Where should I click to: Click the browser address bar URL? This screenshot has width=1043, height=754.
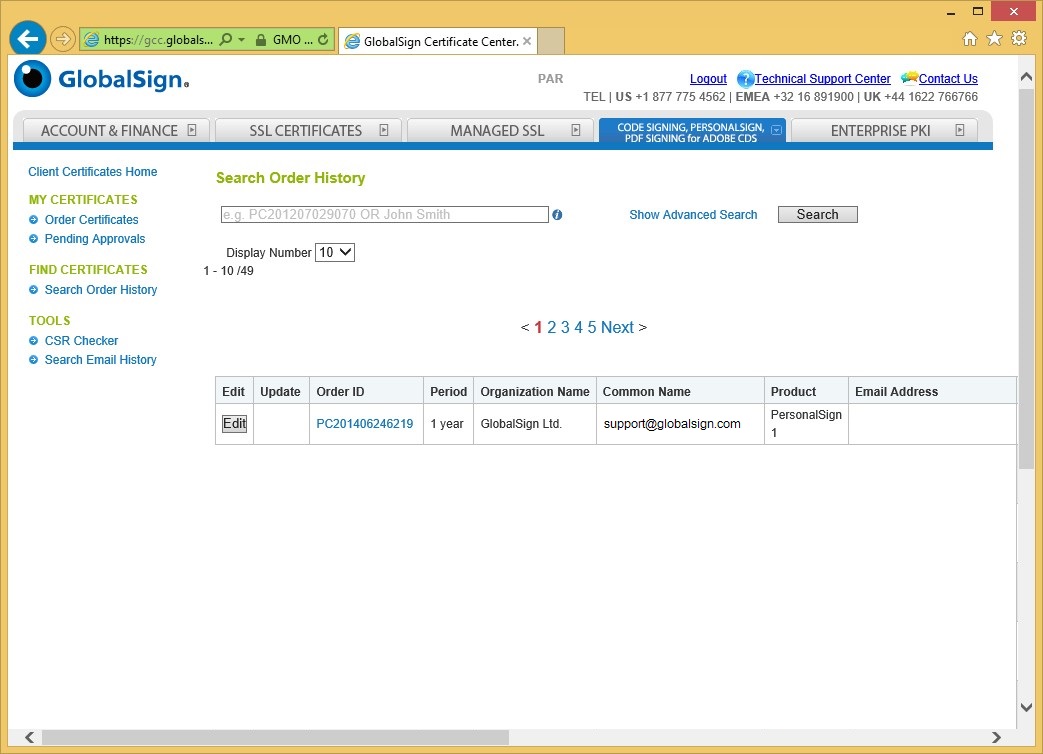[158, 40]
